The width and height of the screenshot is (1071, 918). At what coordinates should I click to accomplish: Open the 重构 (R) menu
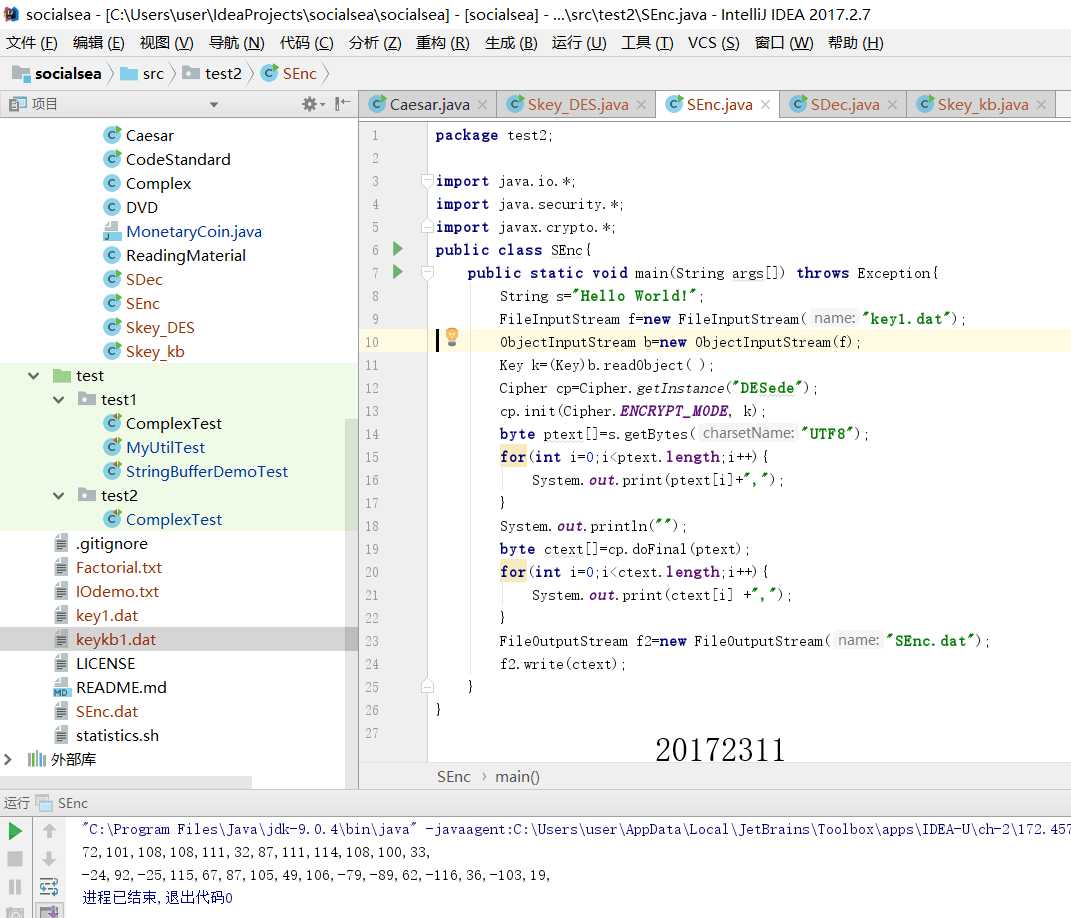pos(442,43)
